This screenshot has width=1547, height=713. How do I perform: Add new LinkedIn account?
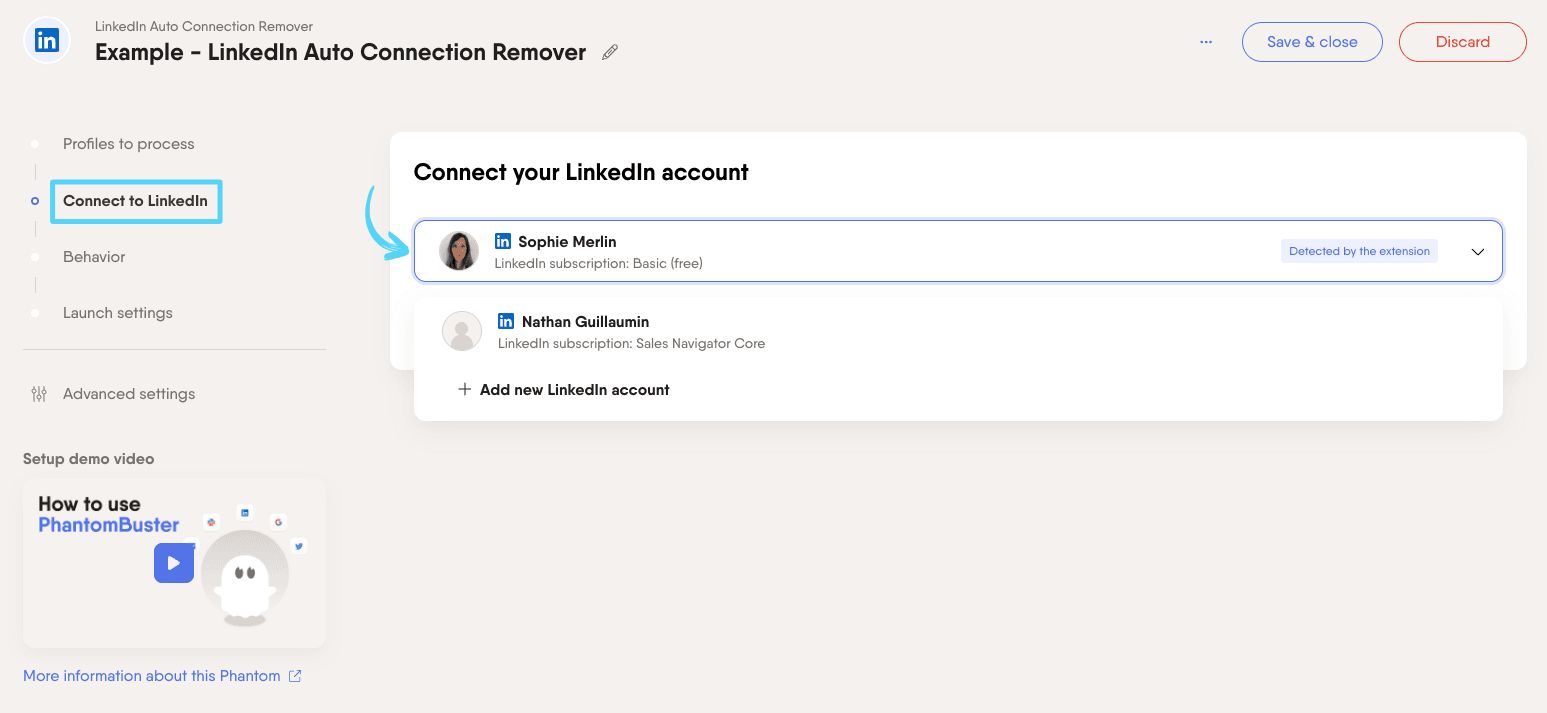[564, 390]
